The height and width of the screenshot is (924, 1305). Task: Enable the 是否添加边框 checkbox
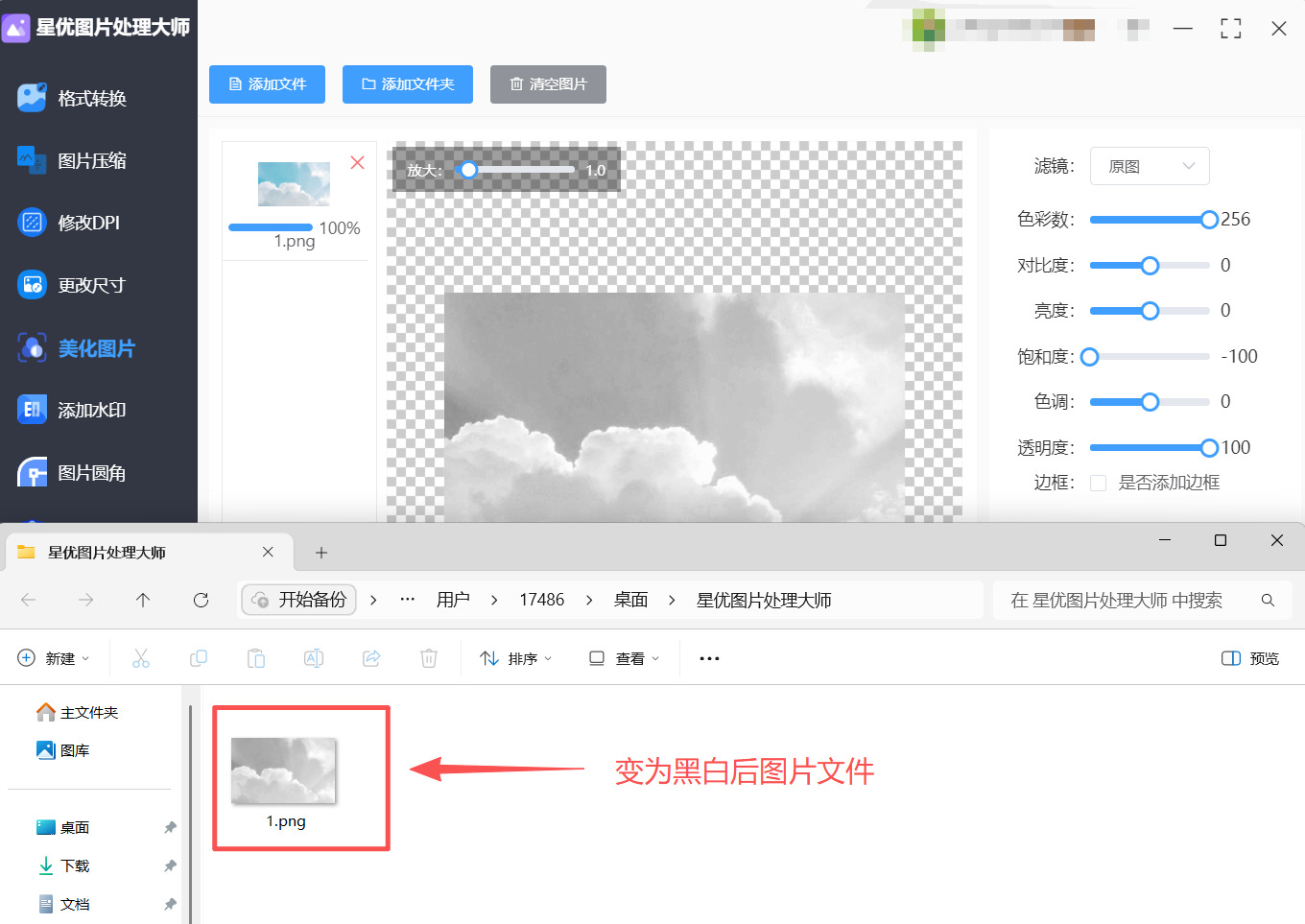1098,483
